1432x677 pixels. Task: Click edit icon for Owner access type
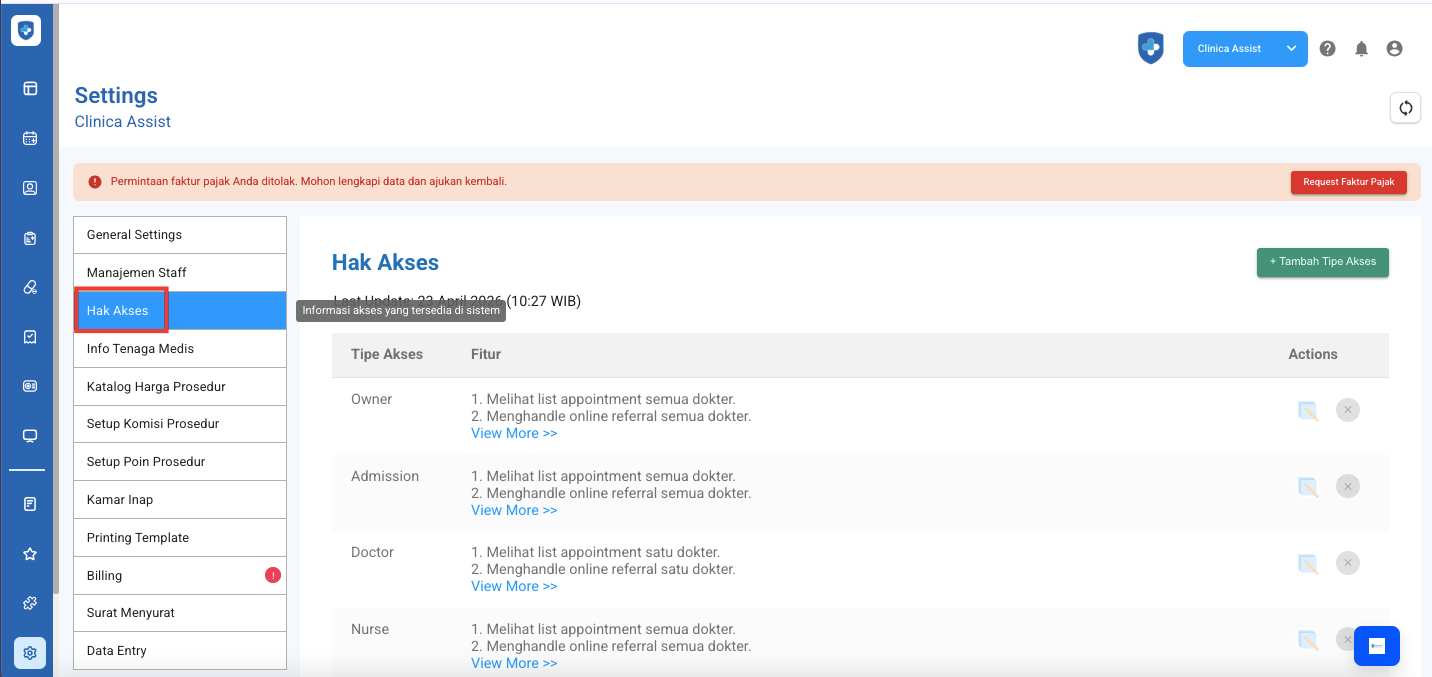tap(1307, 410)
